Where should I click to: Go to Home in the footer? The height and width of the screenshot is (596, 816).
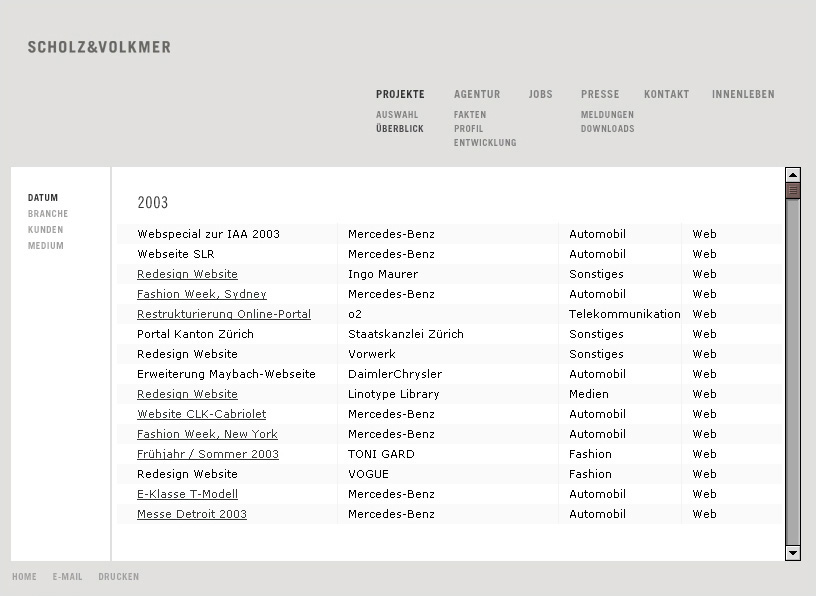pos(24,577)
